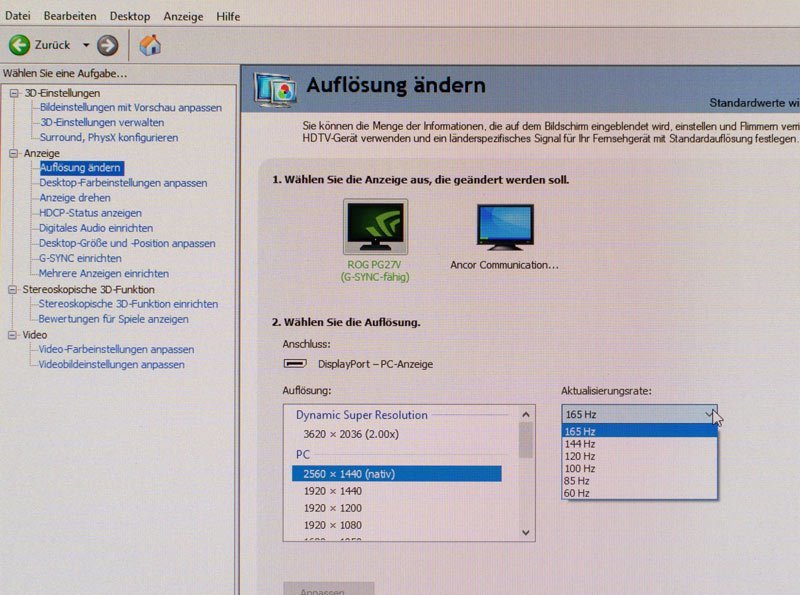Screen dimensions: 800x595
Task: Open Stereoskopische 3D-Funktion einrichten
Action: tap(128, 304)
